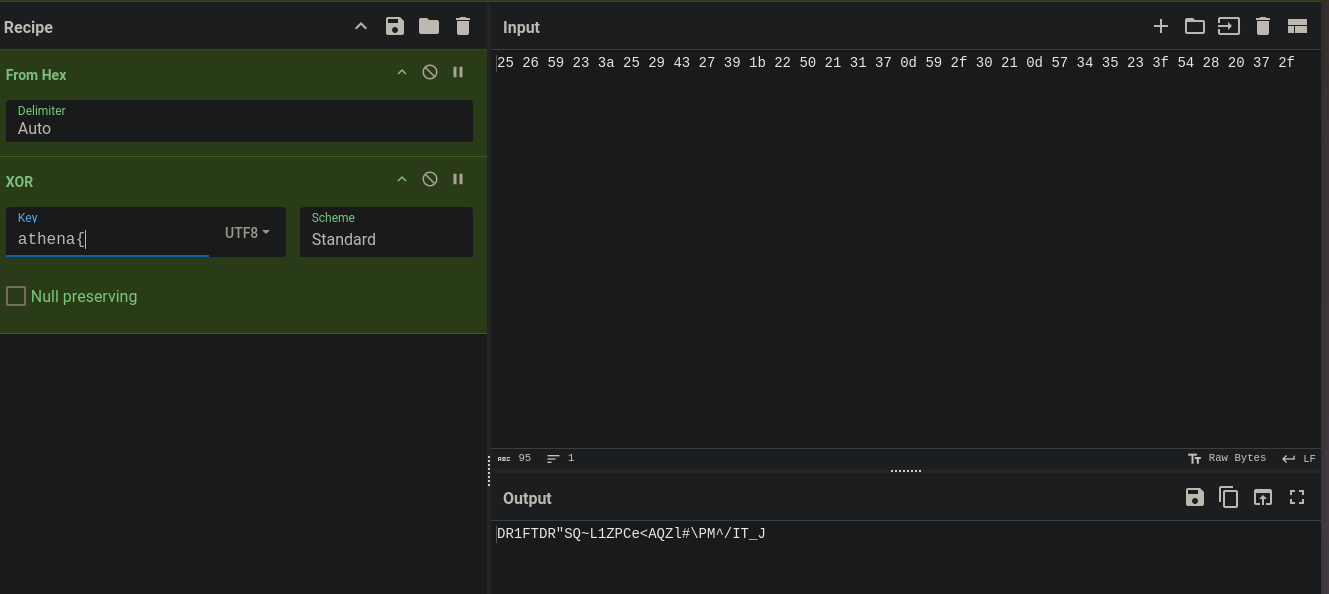Viewport: 1329px width, 594px height.
Task: Reset pane layout icon
Action: [x=1297, y=27]
